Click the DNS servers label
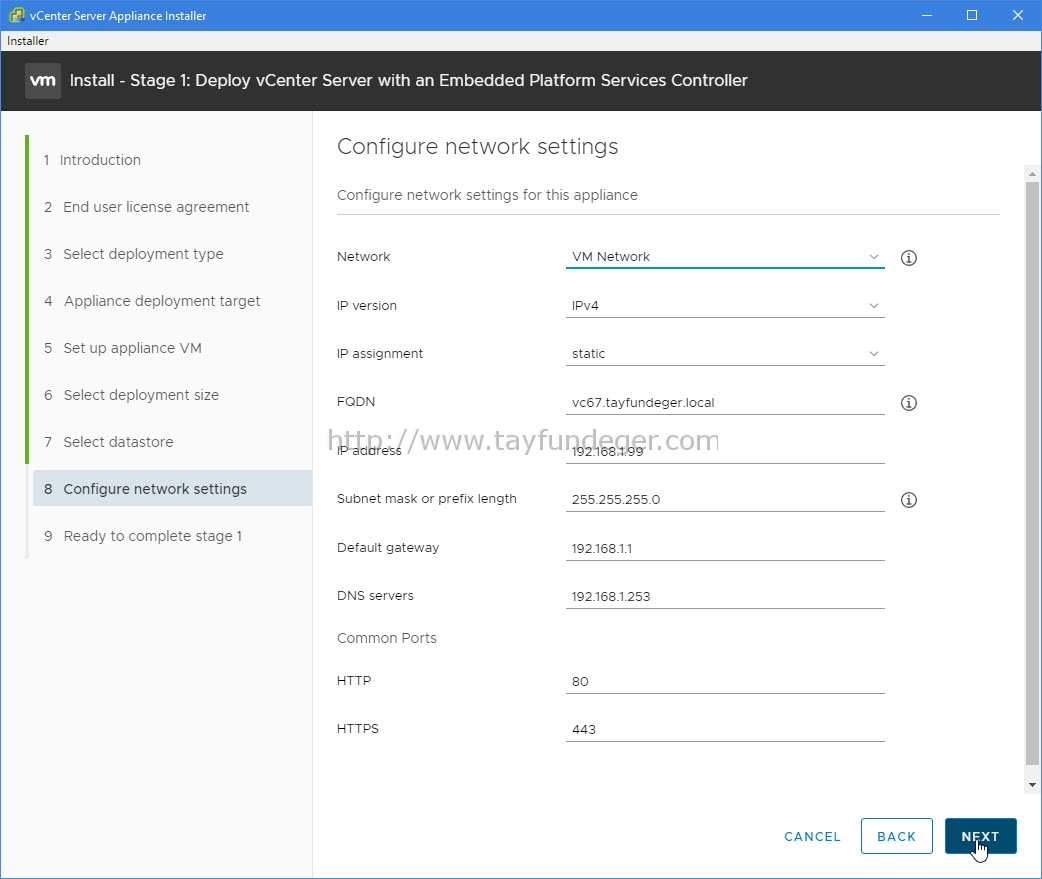Viewport: 1042px width, 879px height. [x=375, y=596]
